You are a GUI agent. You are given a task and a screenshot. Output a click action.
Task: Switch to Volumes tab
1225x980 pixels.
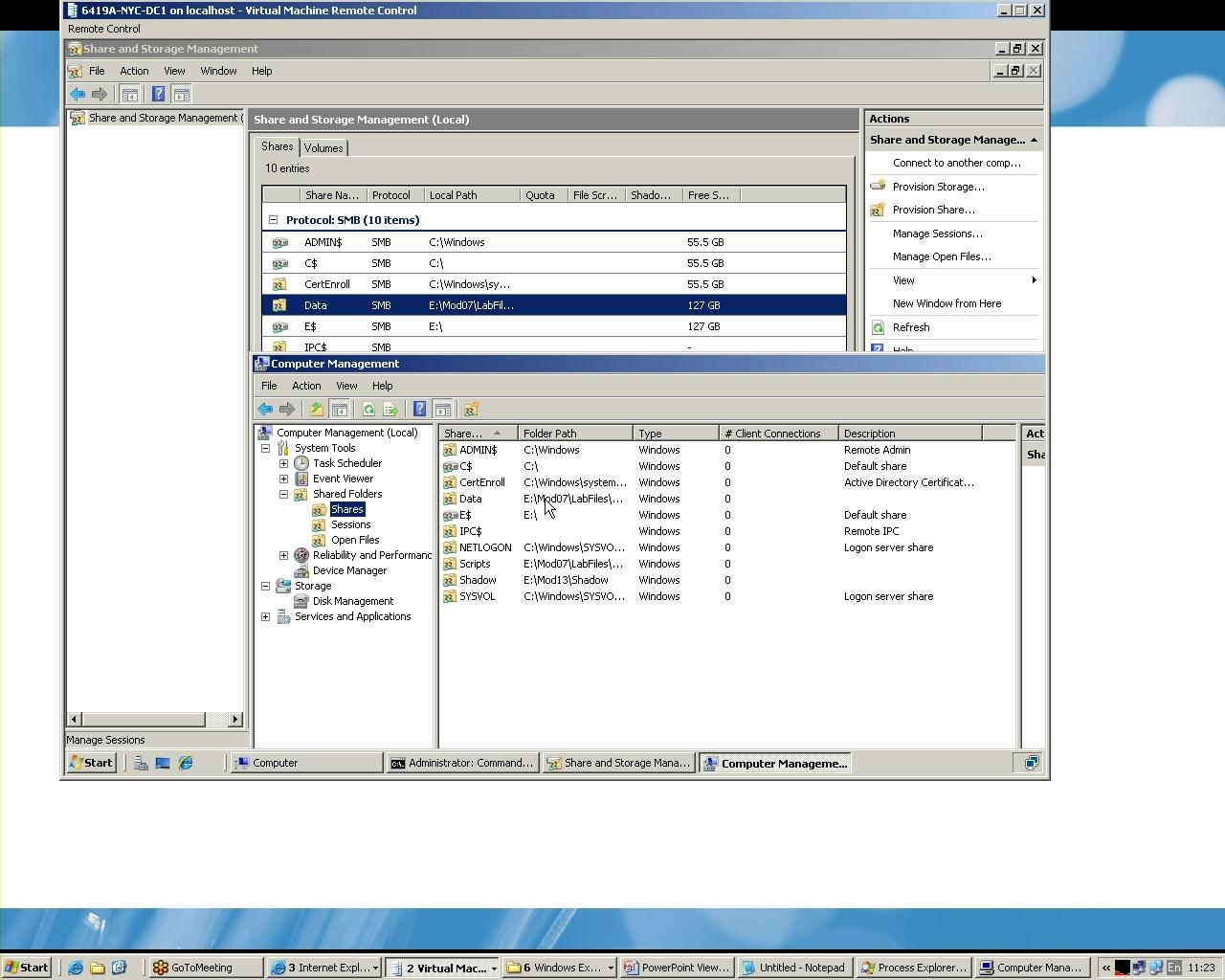click(323, 148)
